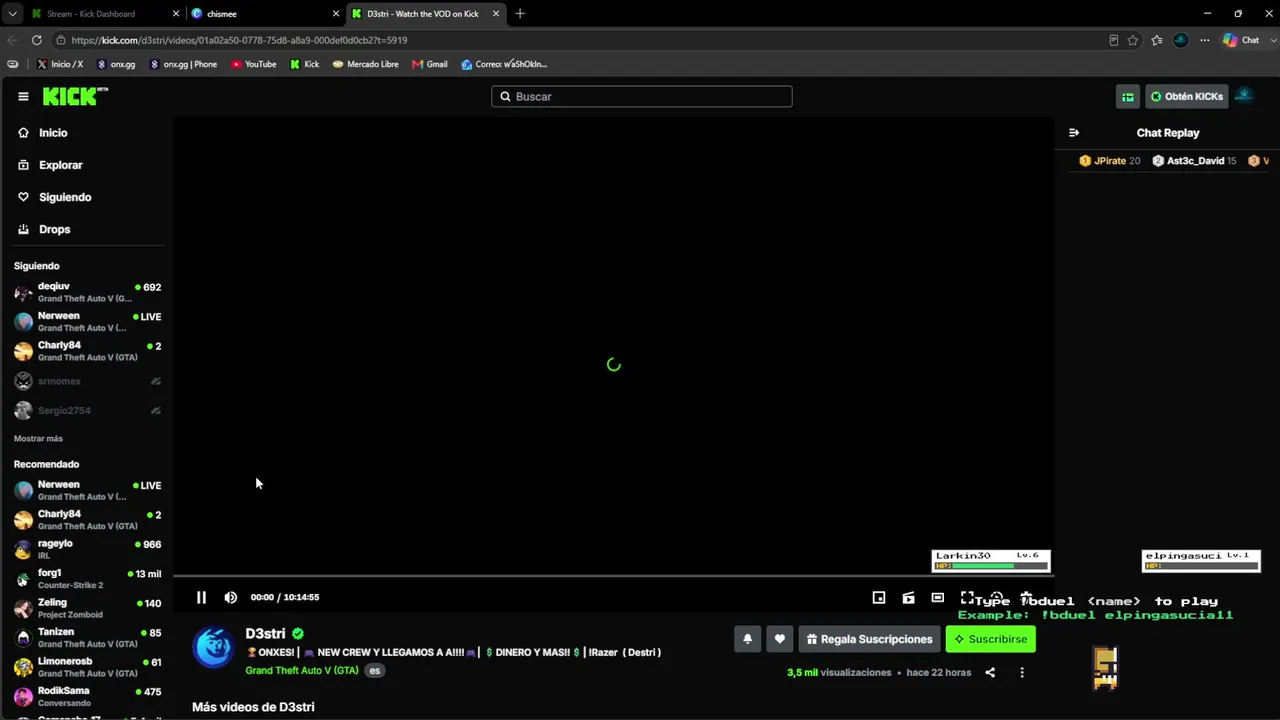Expand followed channels with Mostrar más

click(x=38, y=438)
